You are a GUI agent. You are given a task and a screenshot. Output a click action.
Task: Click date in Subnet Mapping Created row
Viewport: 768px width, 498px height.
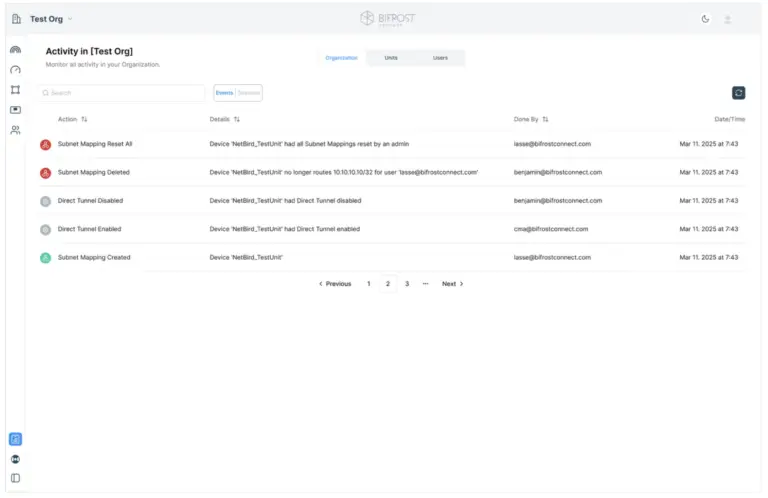[709, 258]
